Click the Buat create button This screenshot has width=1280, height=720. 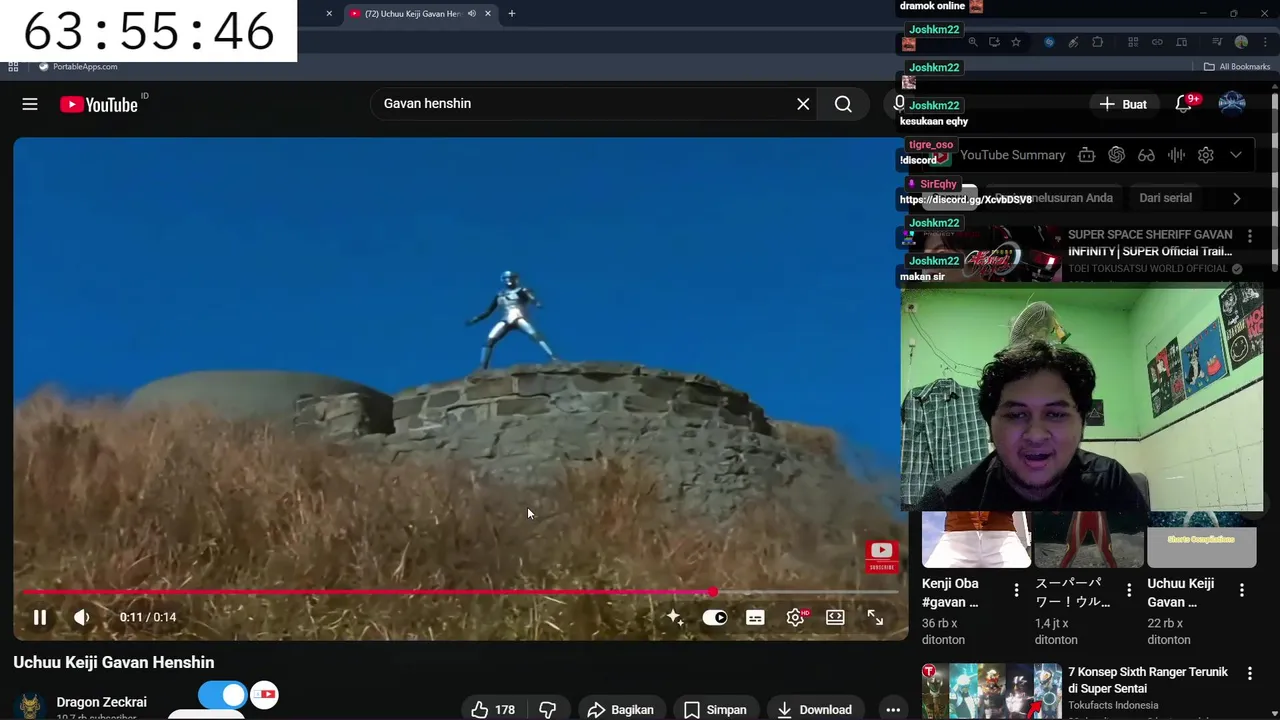click(x=1123, y=104)
